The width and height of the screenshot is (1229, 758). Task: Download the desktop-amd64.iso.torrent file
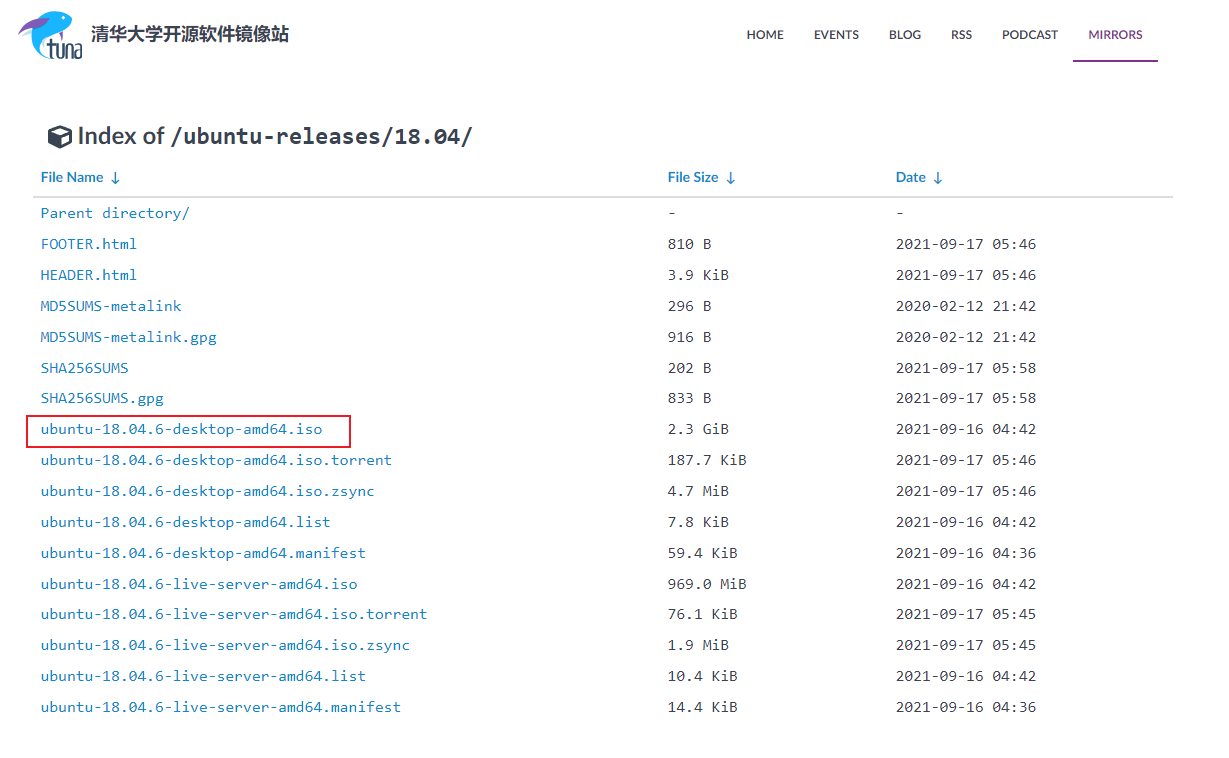(x=216, y=460)
